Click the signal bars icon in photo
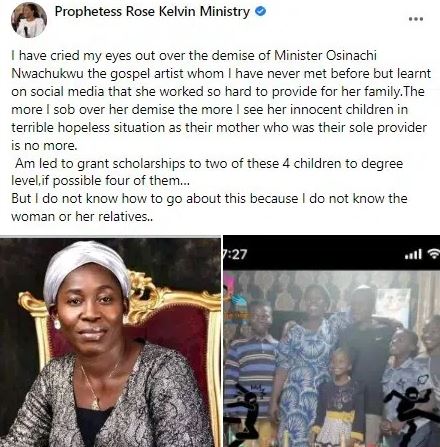 tap(413, 254)
